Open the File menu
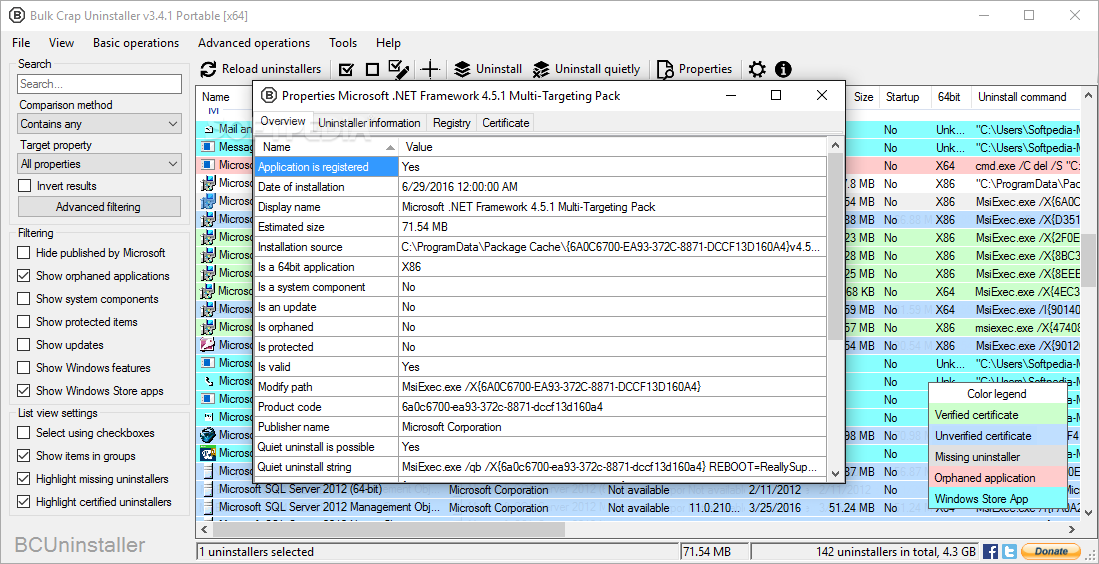 (21, 43)
